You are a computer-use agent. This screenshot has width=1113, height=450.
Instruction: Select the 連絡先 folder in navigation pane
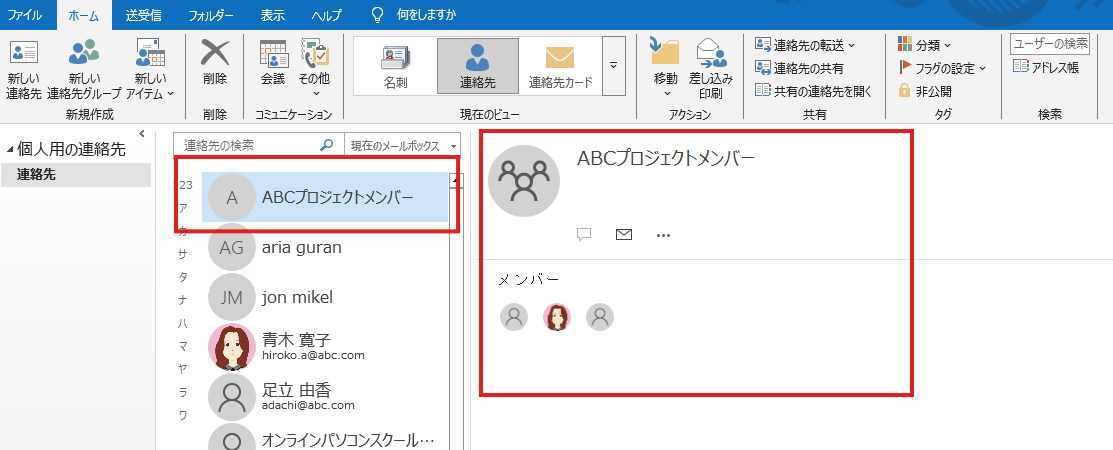click(x=76, y=175)
